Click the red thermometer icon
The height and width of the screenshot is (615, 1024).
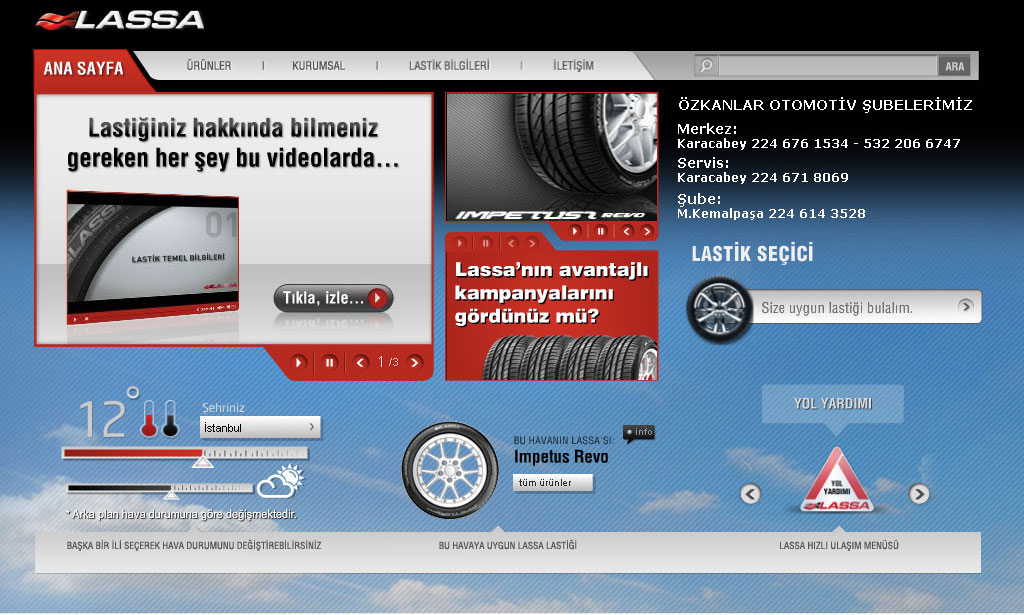click(149, 418)
